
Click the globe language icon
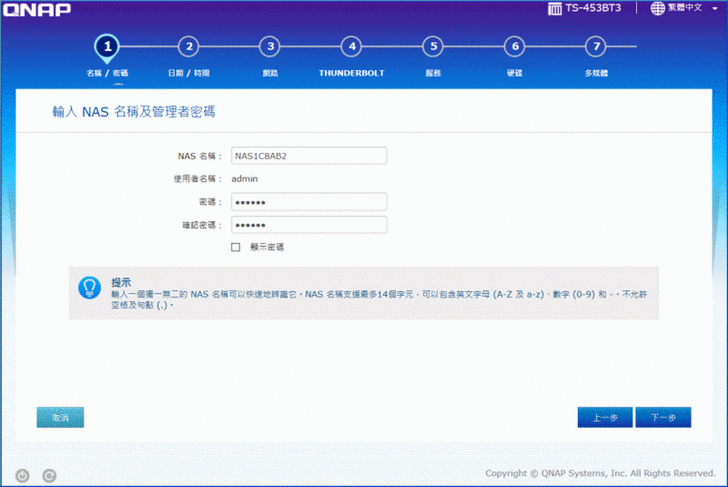pyautogui.click(x=657, y=8)
